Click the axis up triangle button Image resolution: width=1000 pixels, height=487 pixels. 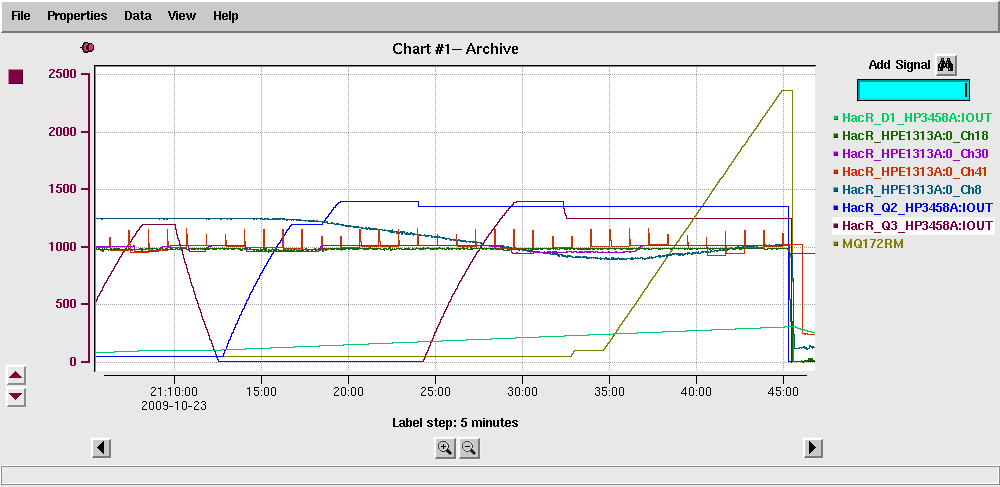pyautogui.click(x=16, y=375)
